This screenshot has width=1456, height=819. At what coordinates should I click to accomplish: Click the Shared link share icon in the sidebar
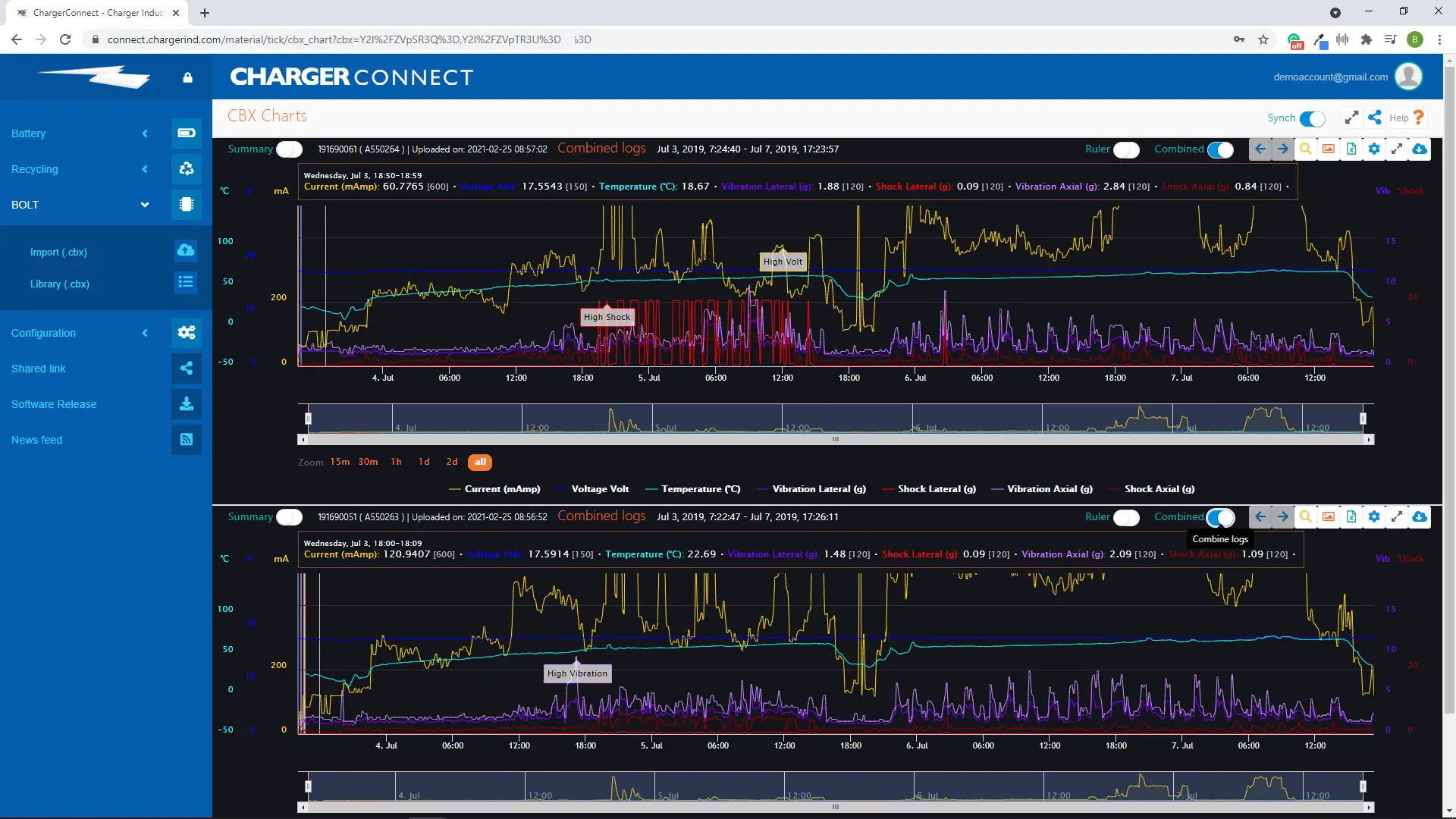tap(187, 368)
